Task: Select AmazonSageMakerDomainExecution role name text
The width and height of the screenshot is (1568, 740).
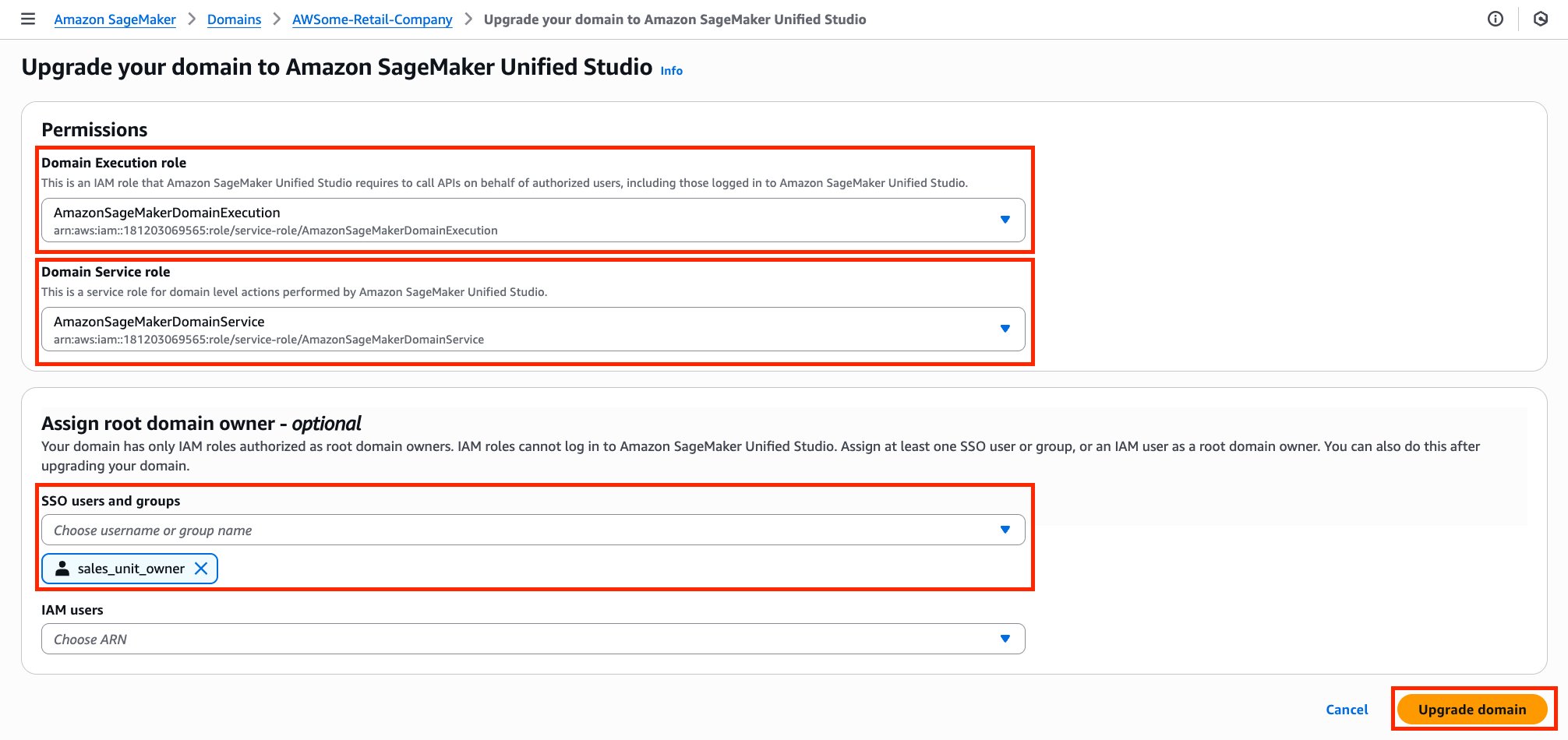Action: tap(167, 213)
